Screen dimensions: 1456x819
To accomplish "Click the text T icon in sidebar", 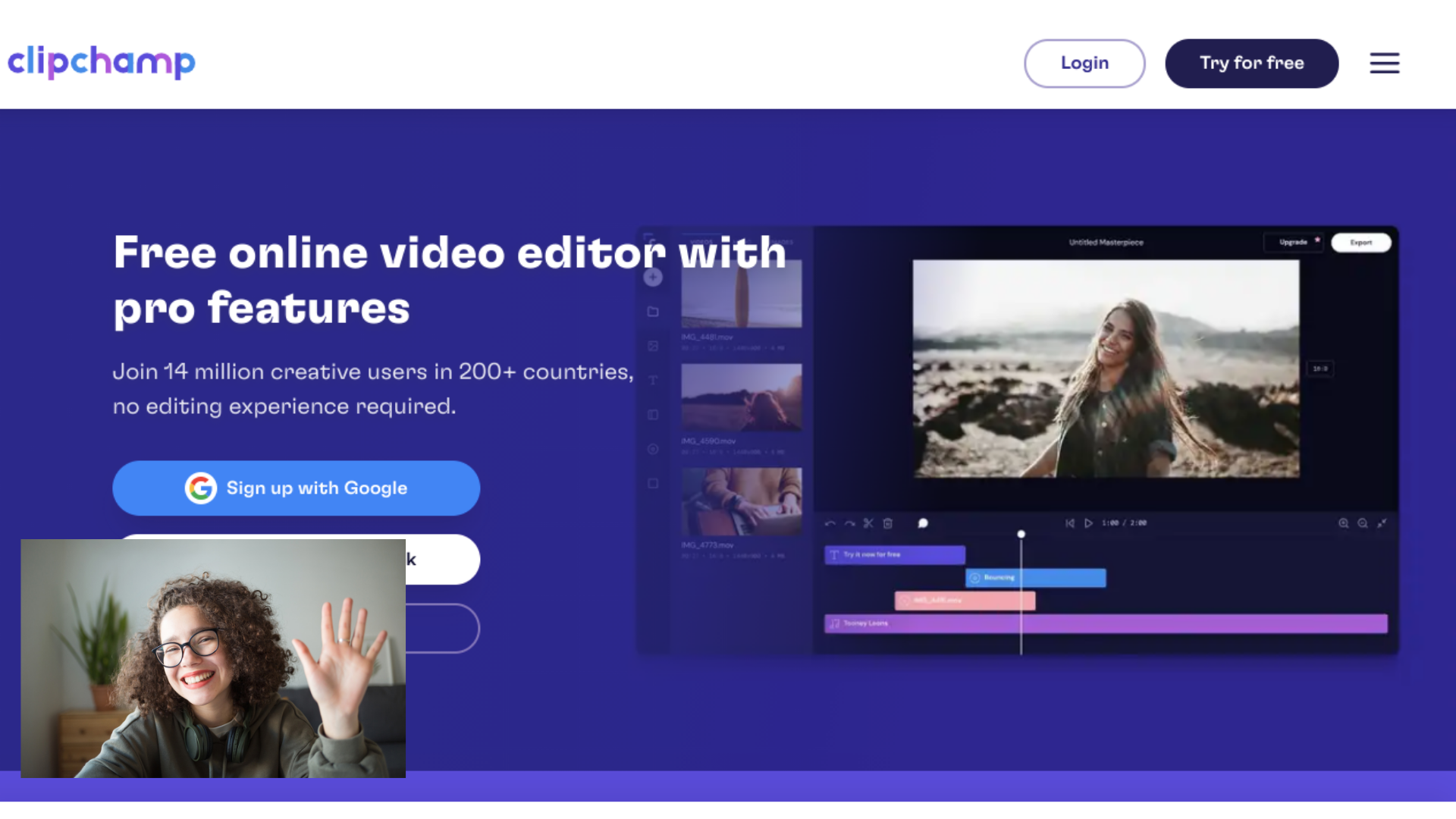I will (x=653, y=381).
